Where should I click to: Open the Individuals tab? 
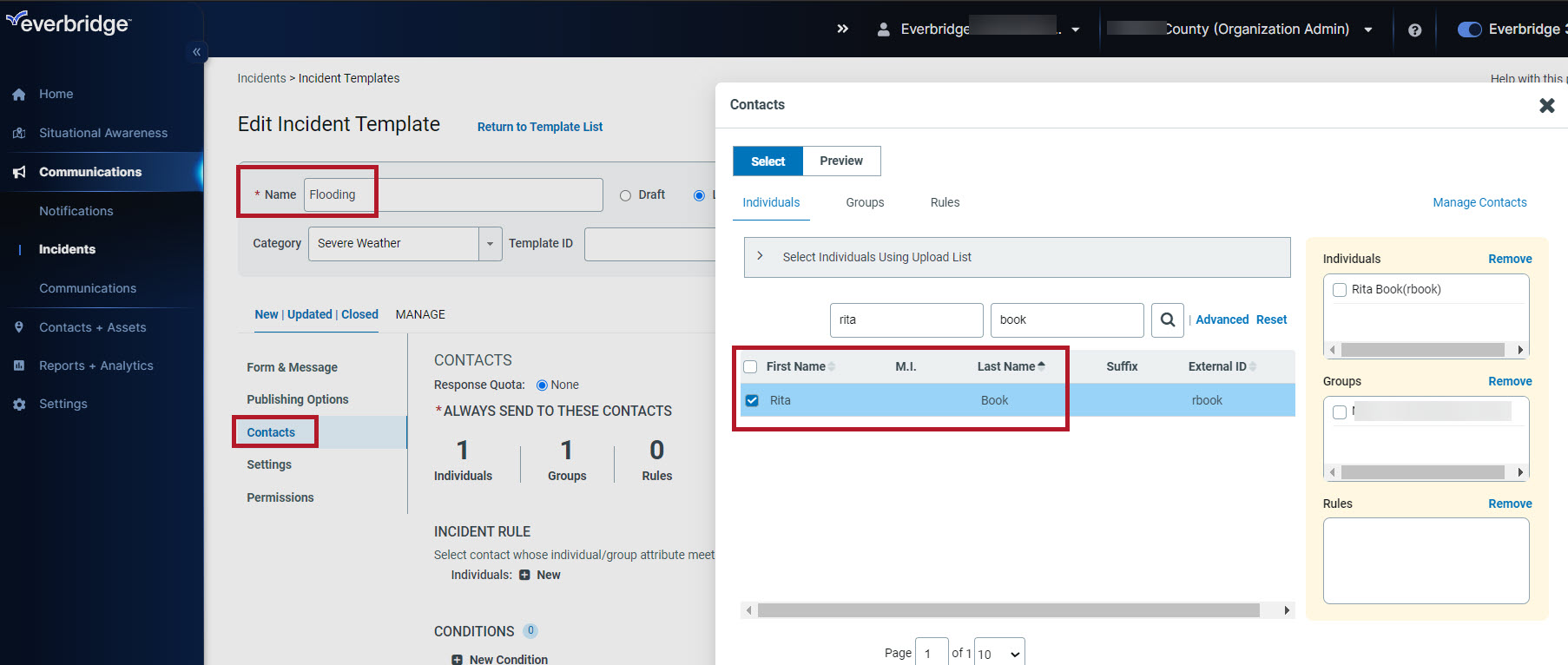click(771, 202)
